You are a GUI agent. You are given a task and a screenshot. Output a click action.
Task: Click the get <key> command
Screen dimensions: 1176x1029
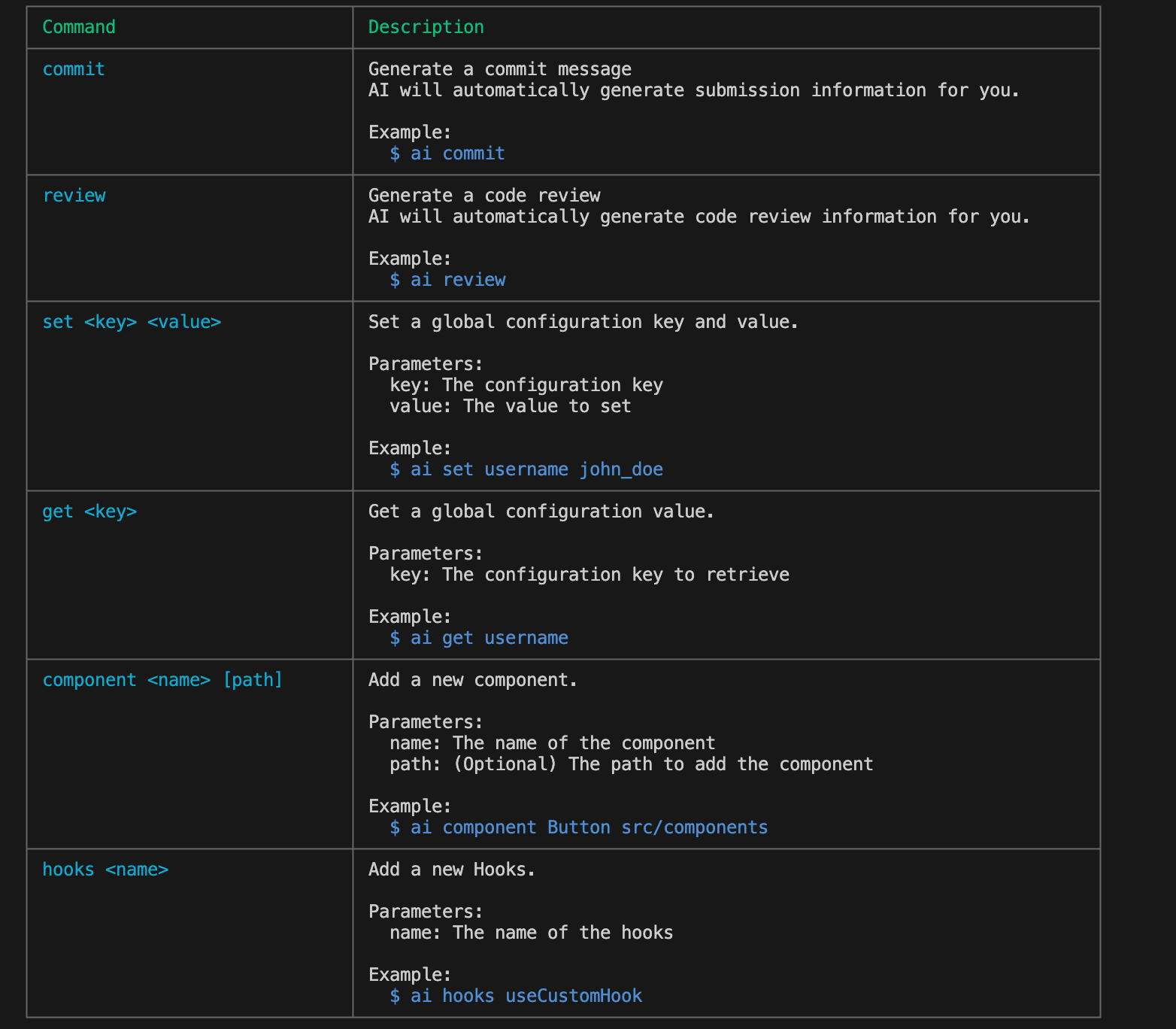point(89,511)
